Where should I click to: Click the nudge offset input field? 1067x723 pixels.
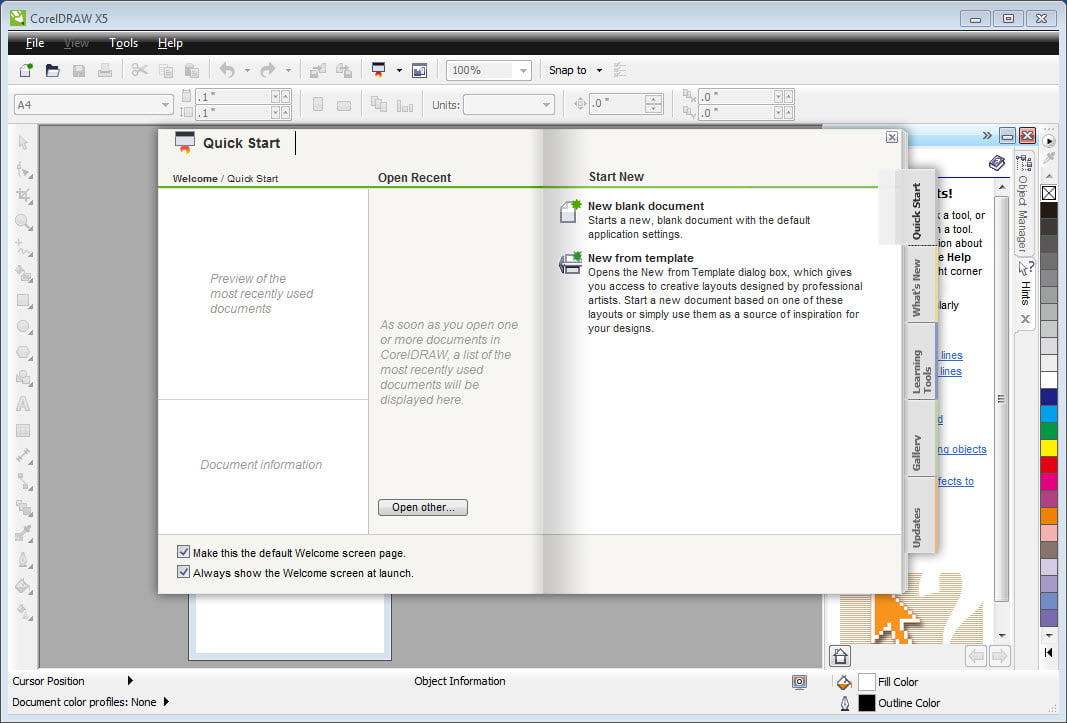click(616, 103)
